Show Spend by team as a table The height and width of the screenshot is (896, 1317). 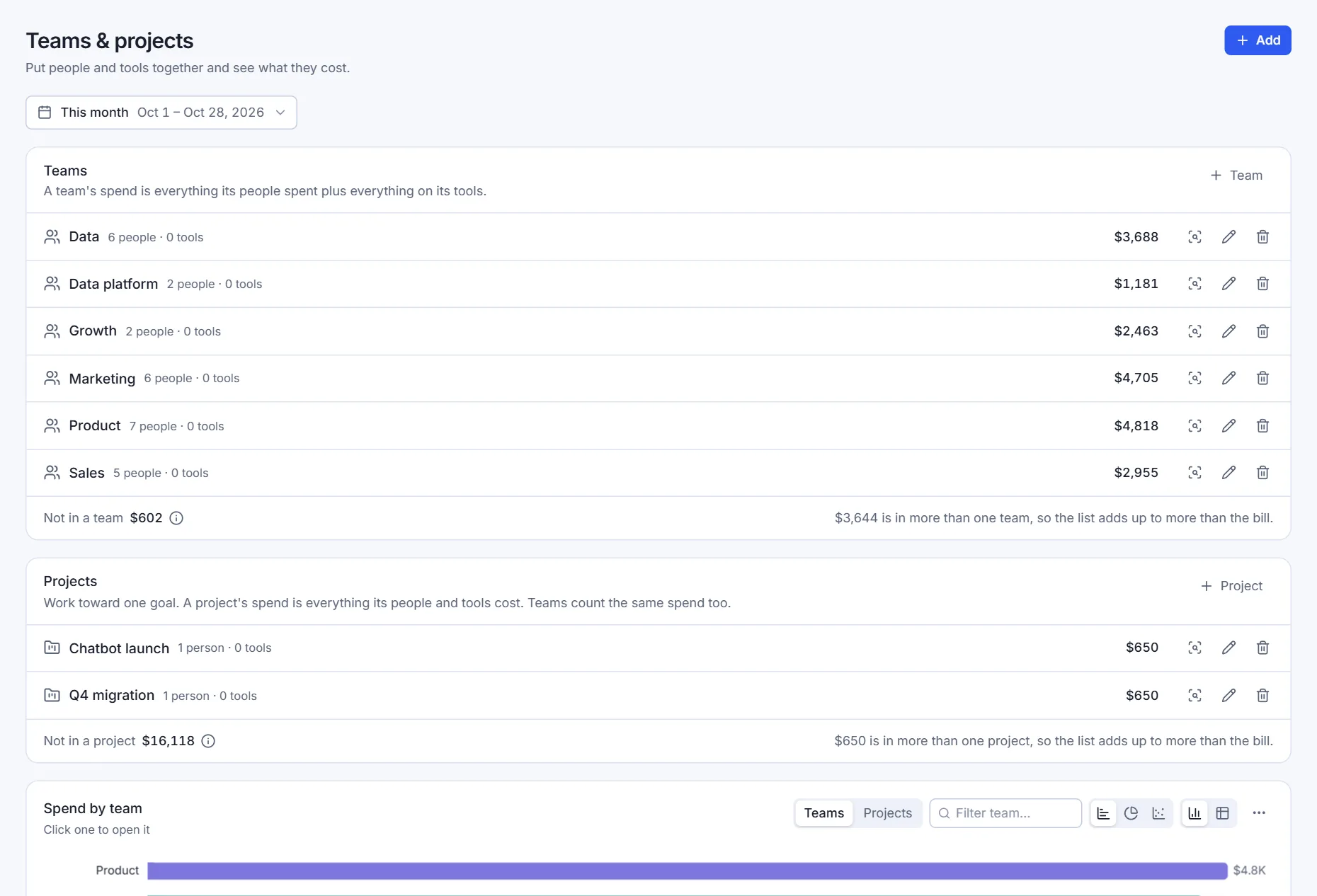[1222, 813]
